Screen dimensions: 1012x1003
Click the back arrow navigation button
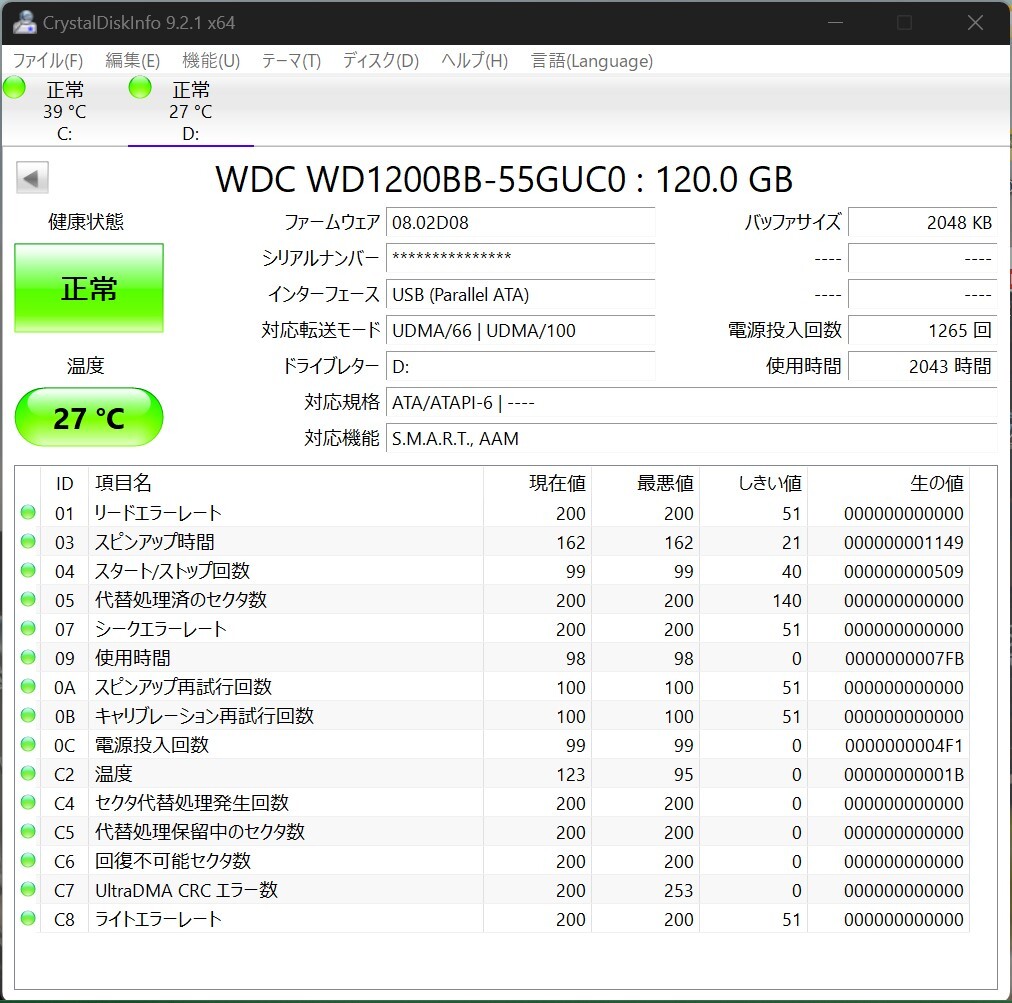[31, 177]
